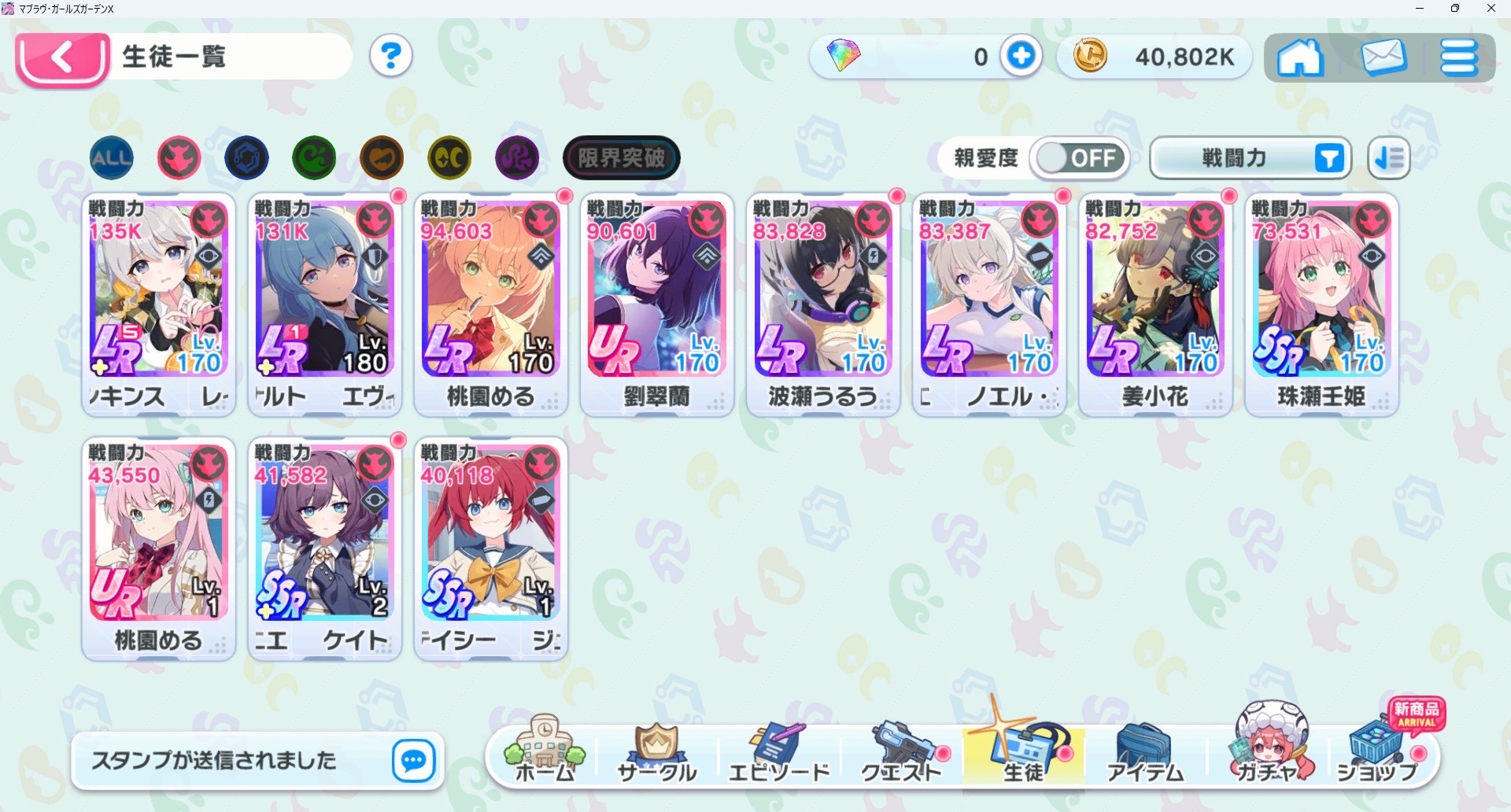The width and height of the screenshot is (1511, 812).
Task: Open the blue funnel filter options
Action: point(1329,158)
